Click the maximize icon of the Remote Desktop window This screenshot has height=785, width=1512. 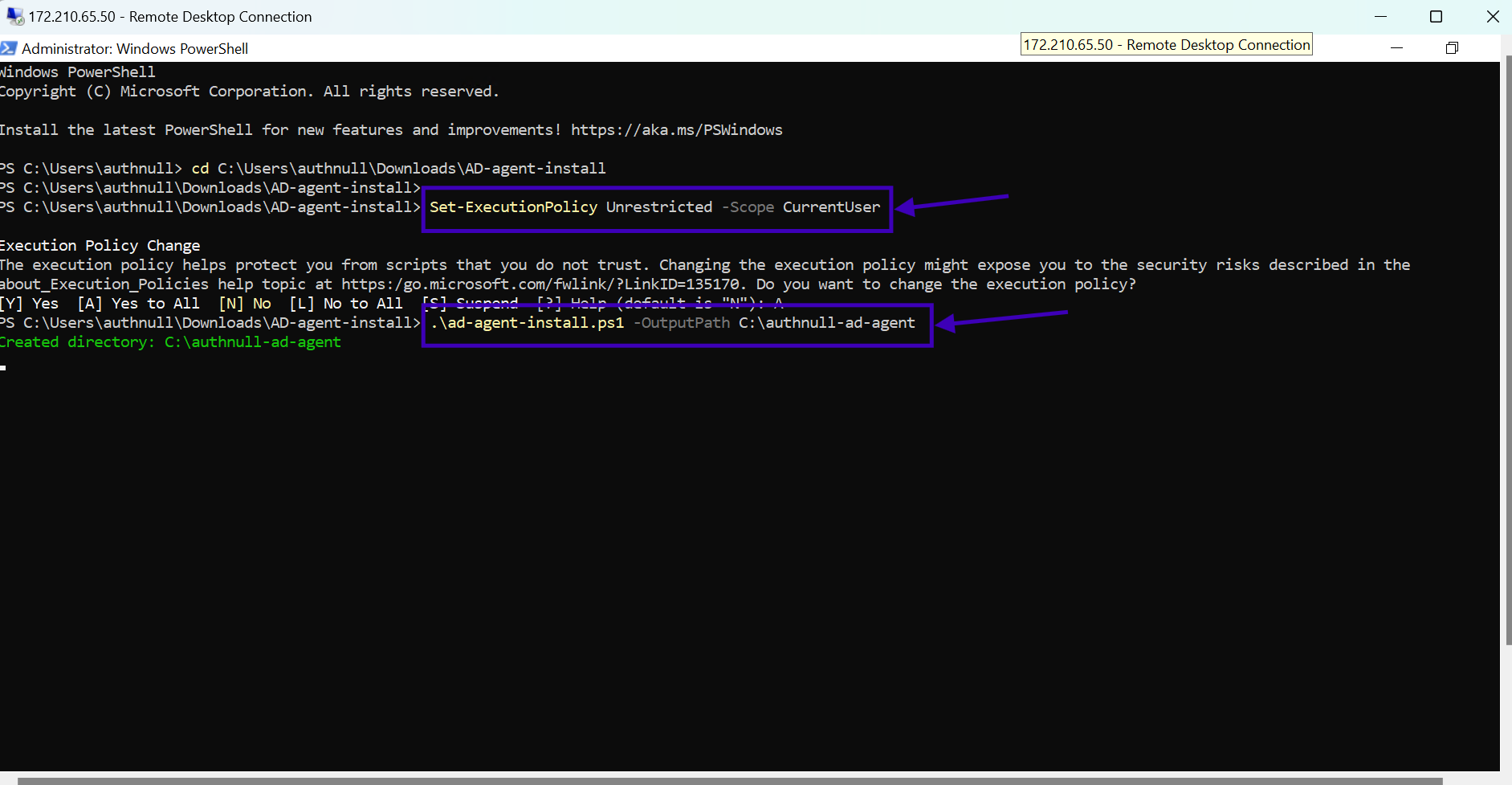click(1436, 16)
